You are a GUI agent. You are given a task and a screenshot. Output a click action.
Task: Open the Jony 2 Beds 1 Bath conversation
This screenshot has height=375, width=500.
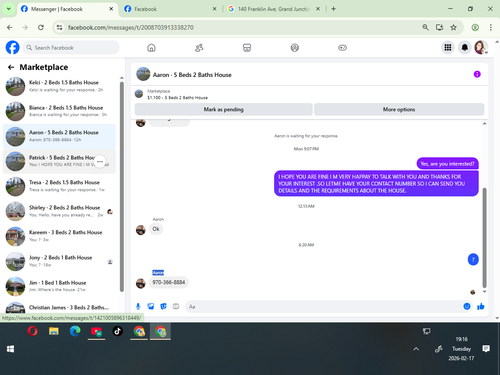click(59, 261)
